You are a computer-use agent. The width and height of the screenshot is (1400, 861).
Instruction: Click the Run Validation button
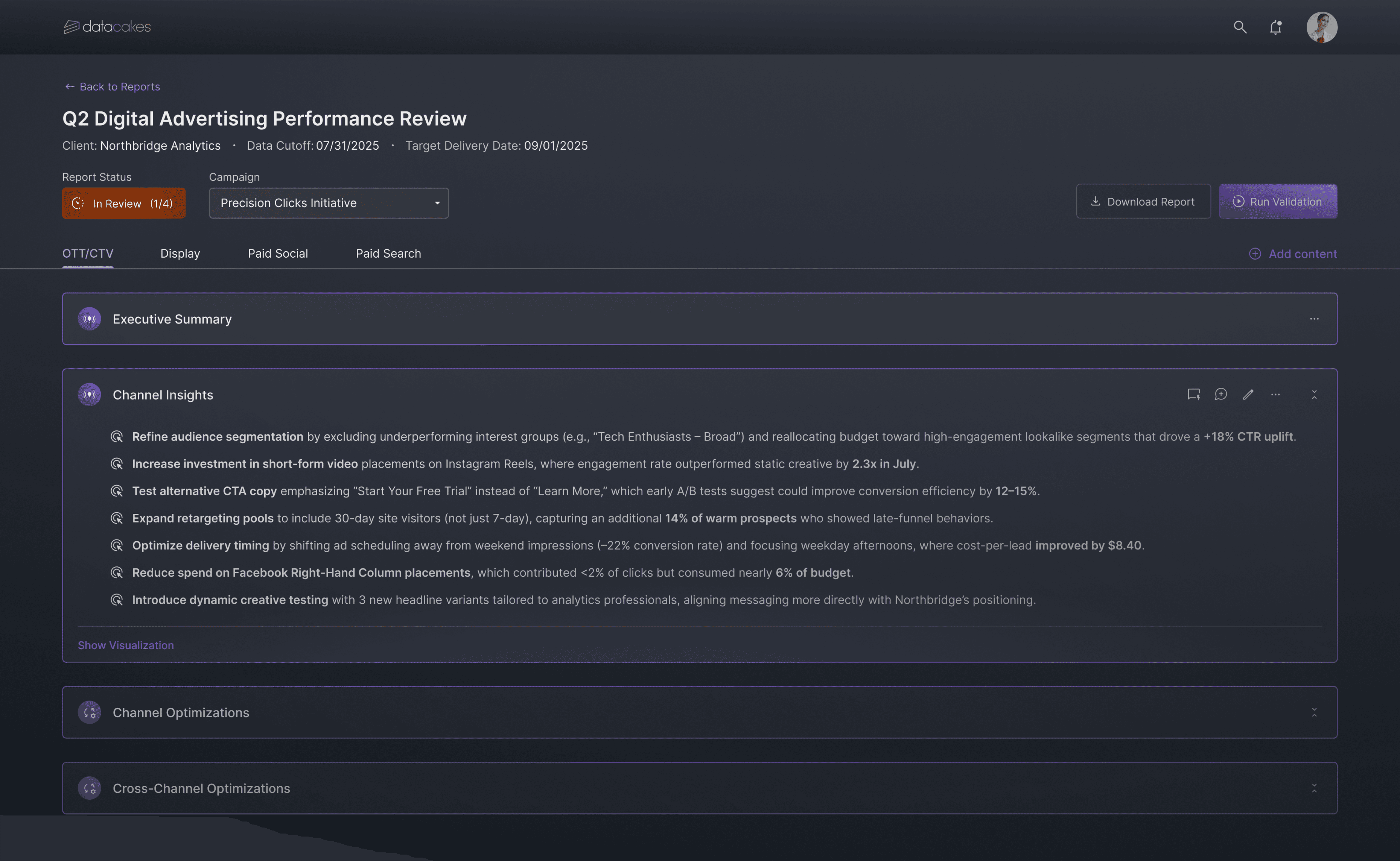[x=1278, y=202]
